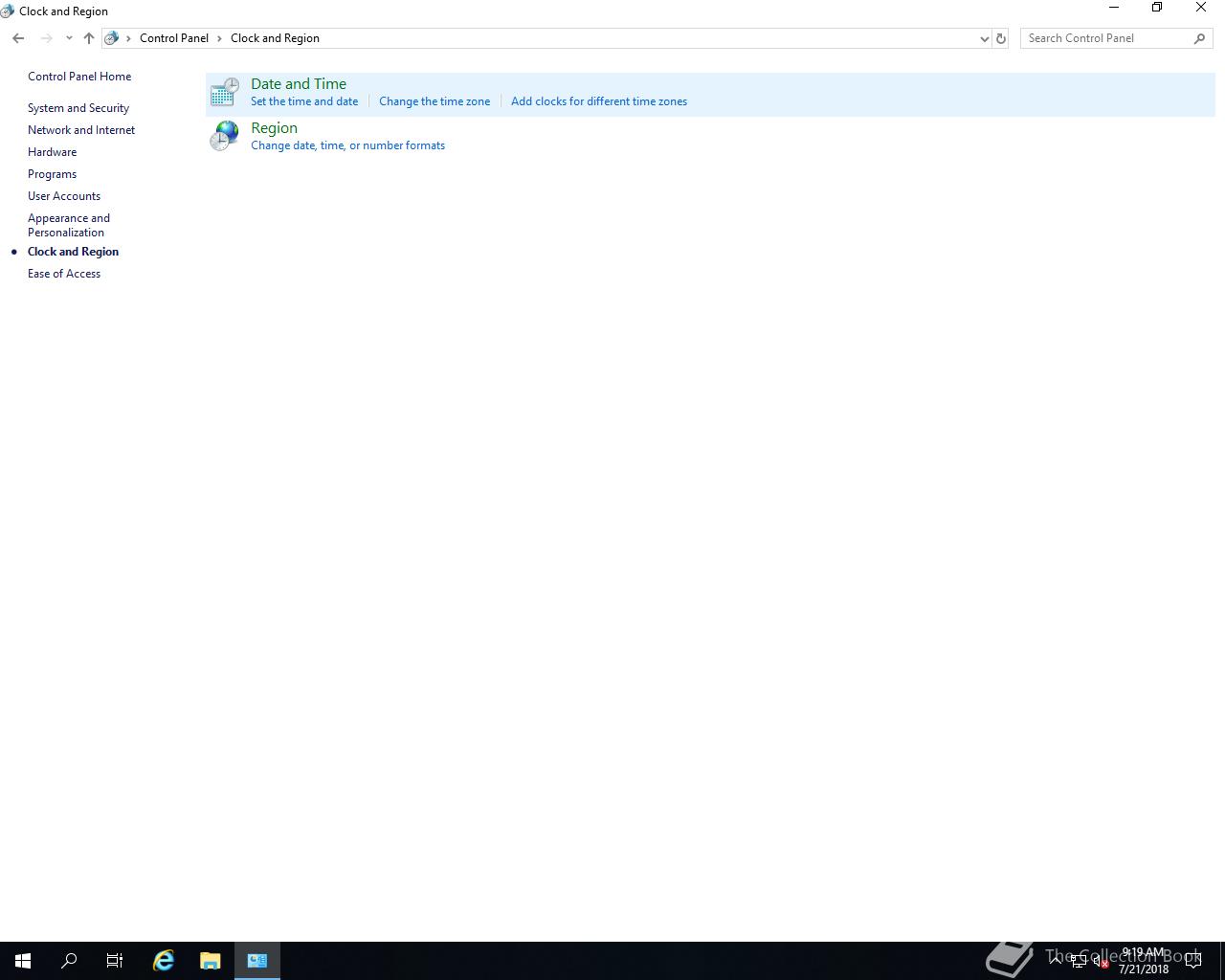Open recent locations dropdown arrow
1225x980 pixels.
click(69, 38)
